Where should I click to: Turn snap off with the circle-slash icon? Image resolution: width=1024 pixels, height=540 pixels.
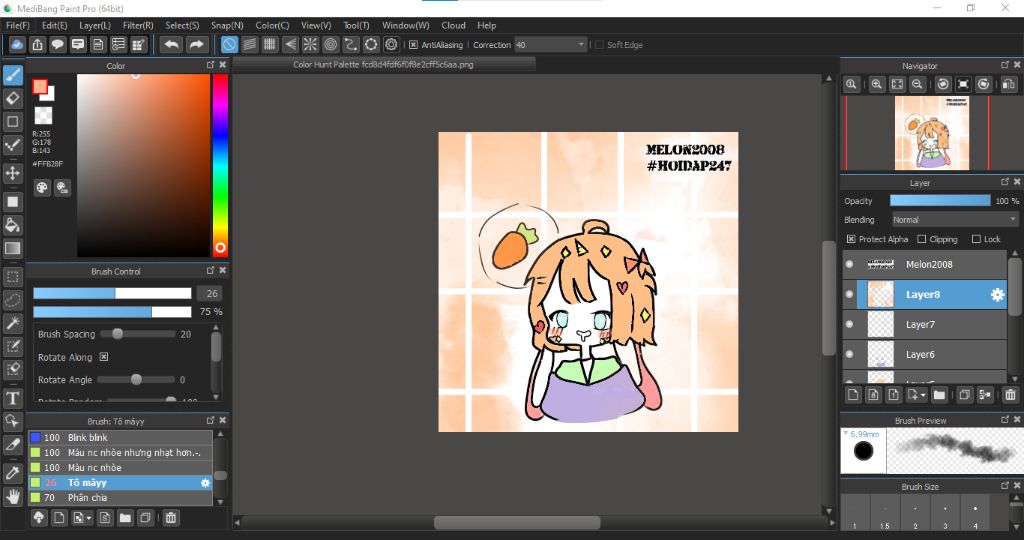(229, 44)
